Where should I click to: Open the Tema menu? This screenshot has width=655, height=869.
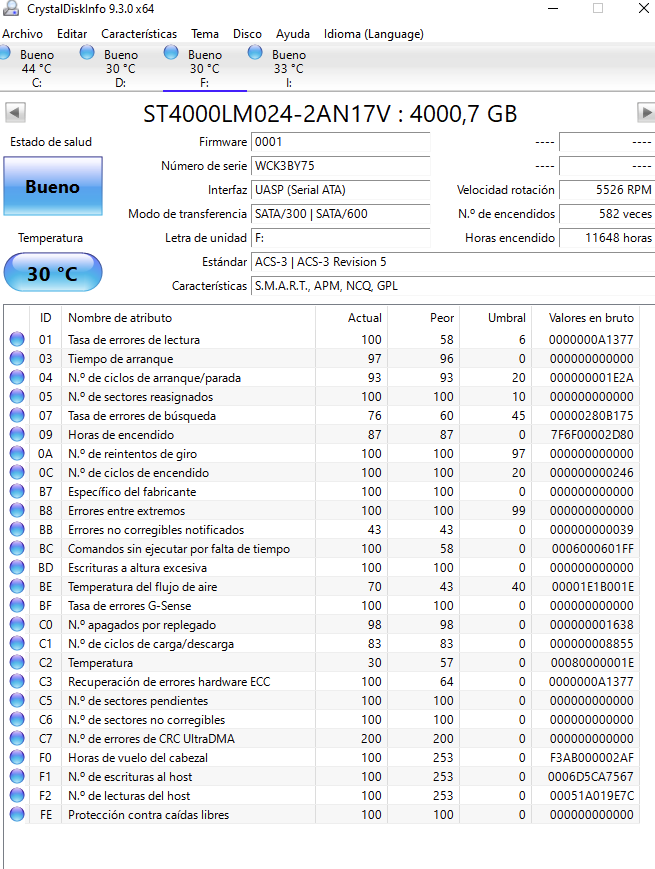(x=205, y=34)
